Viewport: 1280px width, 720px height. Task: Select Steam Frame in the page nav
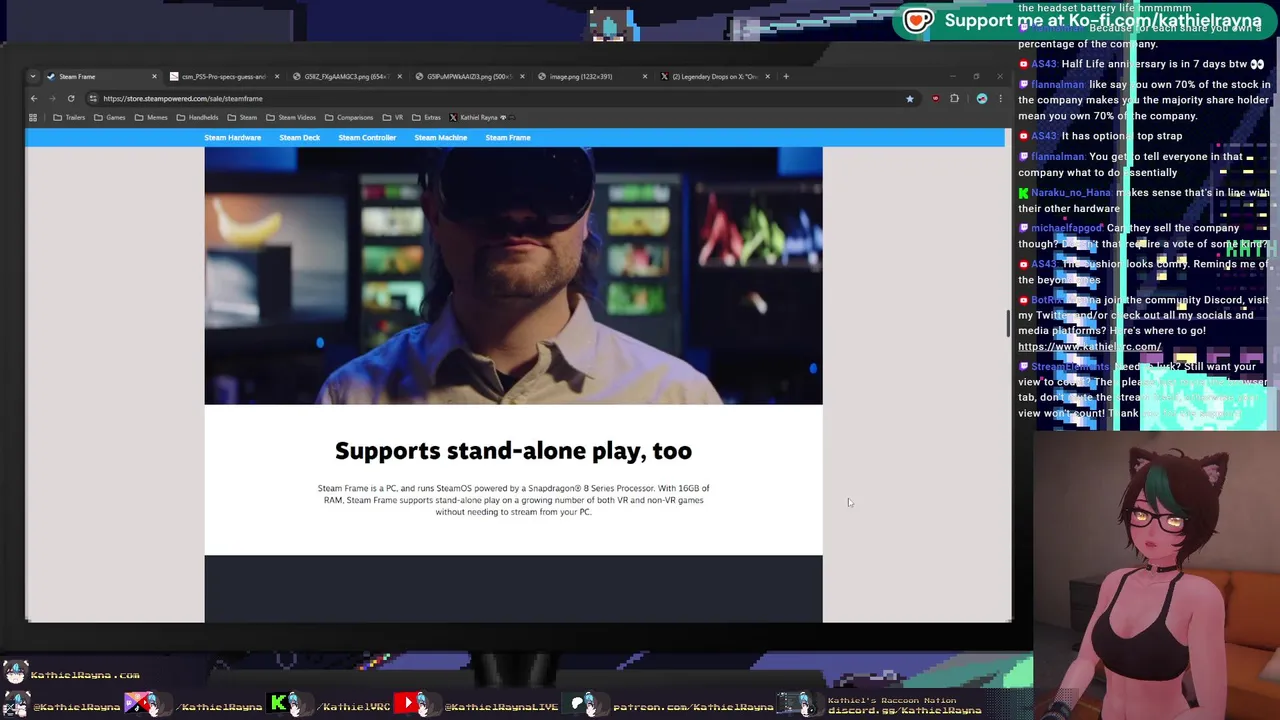click(x=508, y=137)
